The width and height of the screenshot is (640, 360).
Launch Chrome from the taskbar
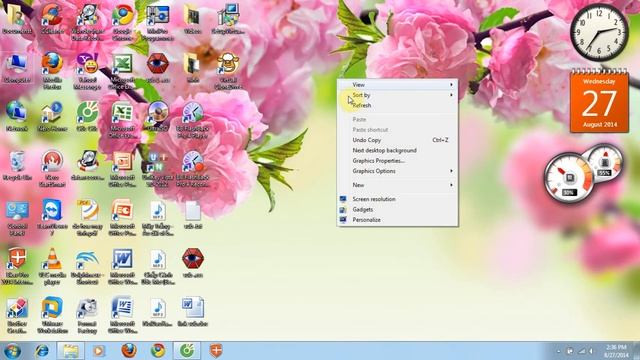(x=158, y=351)
